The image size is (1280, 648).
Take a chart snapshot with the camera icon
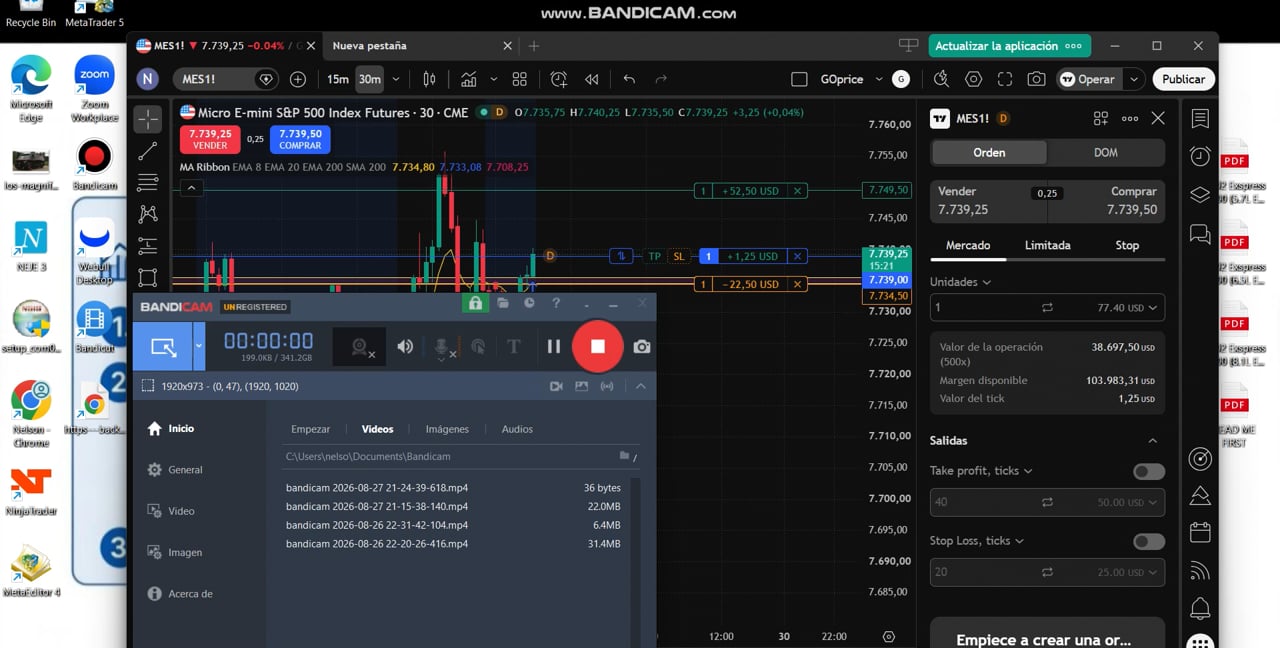[x=1037, y=79]
